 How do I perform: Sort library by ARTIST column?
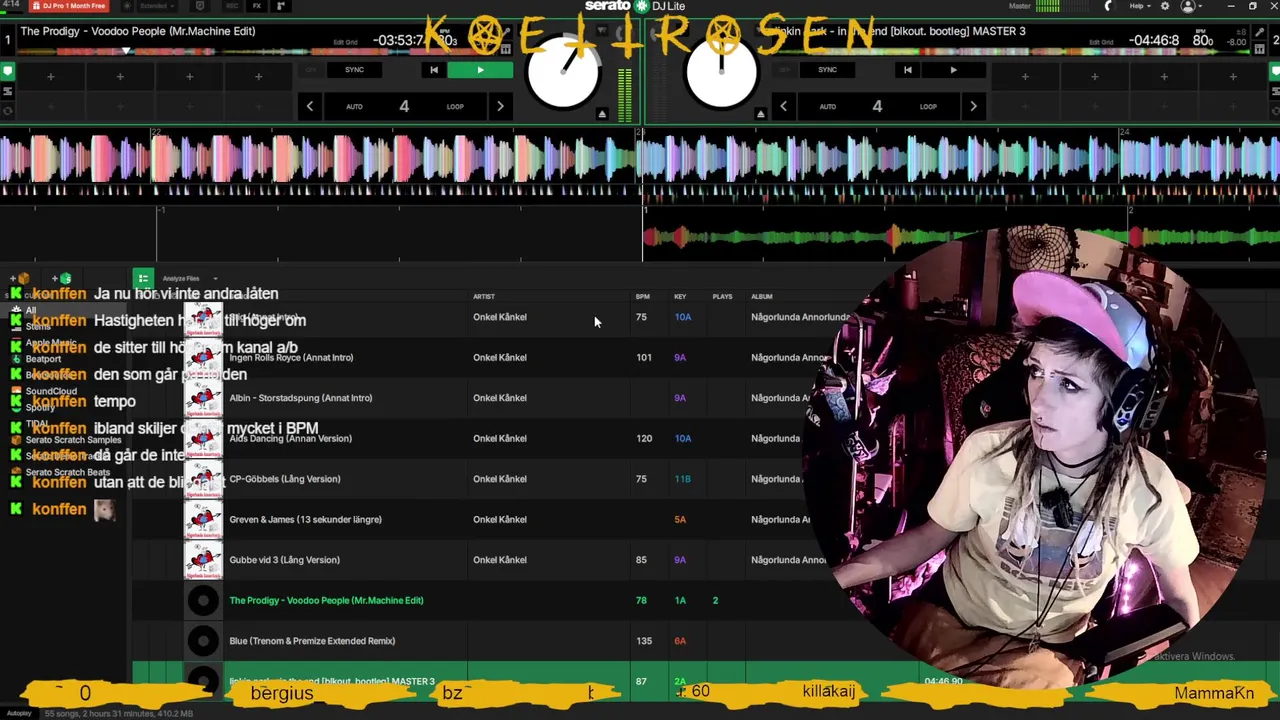(x=484, y=297)
